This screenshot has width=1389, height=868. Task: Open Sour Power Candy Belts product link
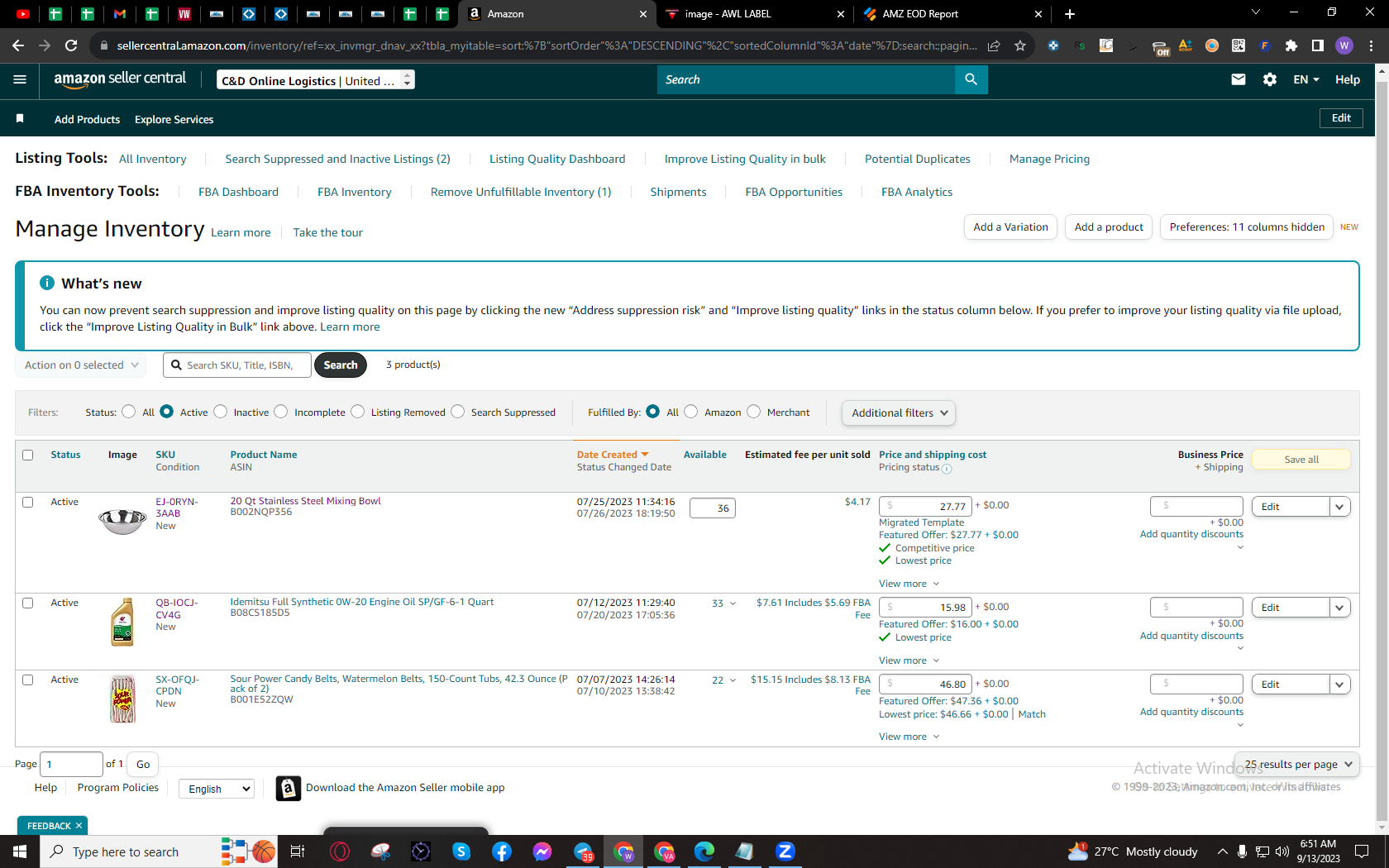tap(399, 684)
